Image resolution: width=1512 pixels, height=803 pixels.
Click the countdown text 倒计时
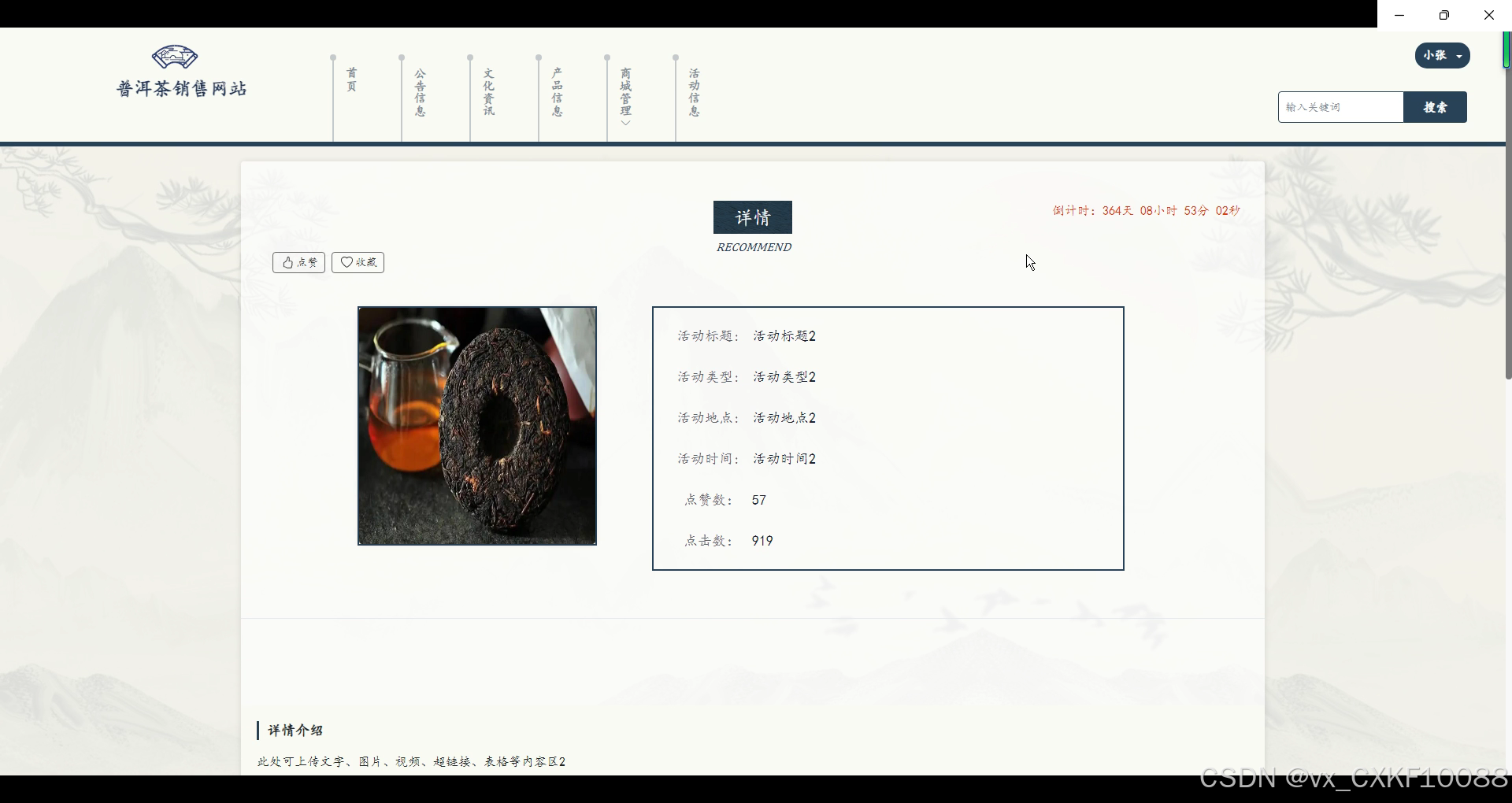coord(1146,211)
